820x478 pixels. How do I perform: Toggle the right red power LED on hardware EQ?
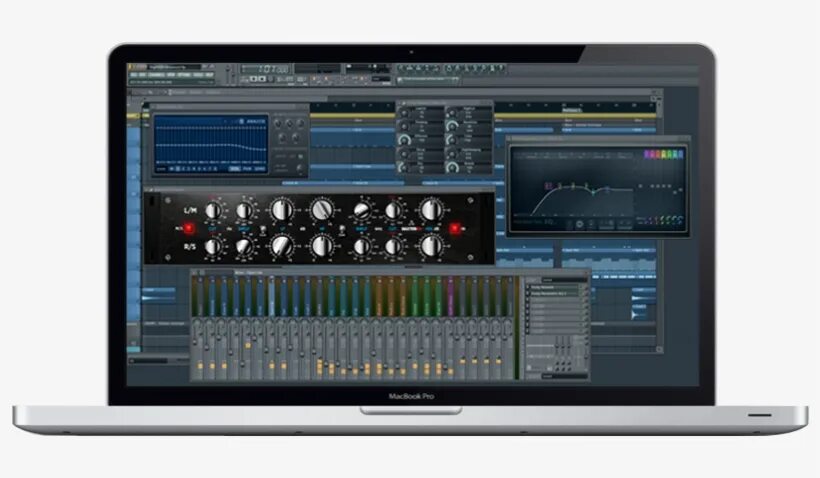(x=455, y=229)
